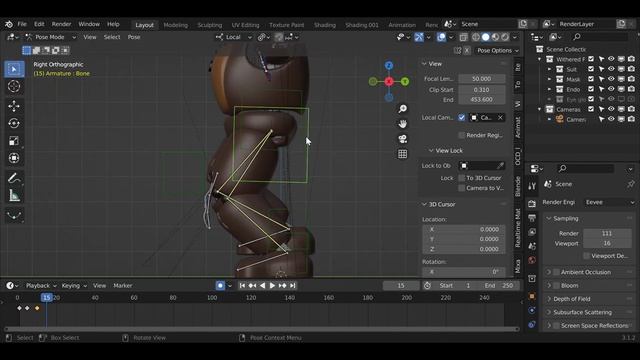This screenshot has width=640, height=360.
Task: Open the timeline Marker menu
Action: pos(123,286)
